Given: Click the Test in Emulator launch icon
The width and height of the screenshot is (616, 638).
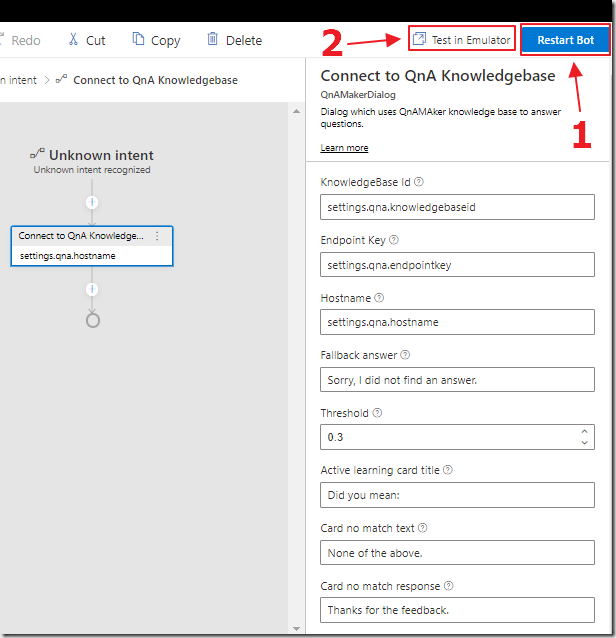Looking at the screenshot, I should (419, 39).
